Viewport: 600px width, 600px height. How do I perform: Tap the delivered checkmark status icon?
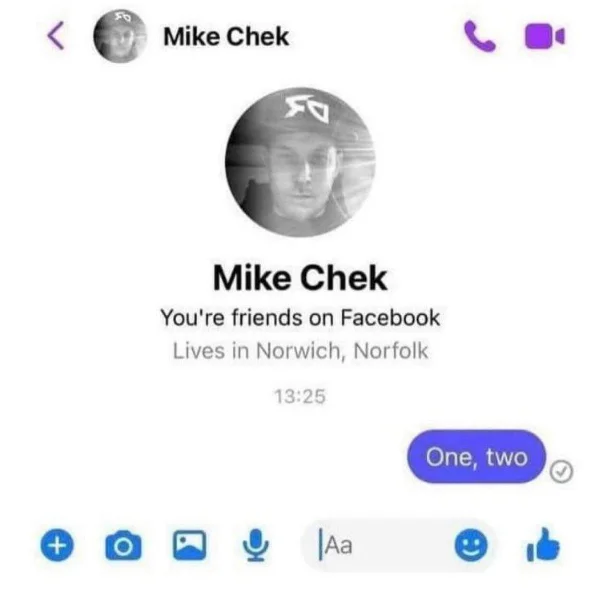click(x=561, y=471)
